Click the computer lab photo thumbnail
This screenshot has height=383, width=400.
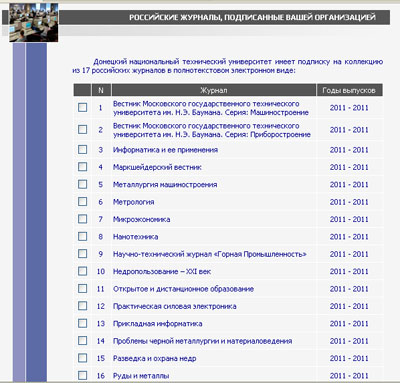point(34,22)
